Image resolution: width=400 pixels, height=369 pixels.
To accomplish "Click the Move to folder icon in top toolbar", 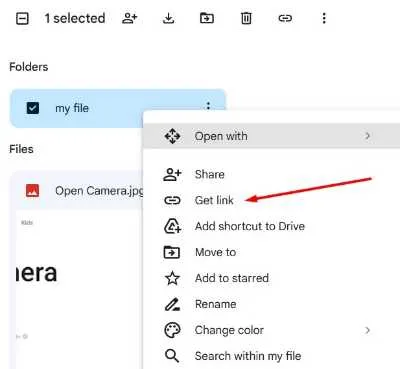I will tap(207, 18).
